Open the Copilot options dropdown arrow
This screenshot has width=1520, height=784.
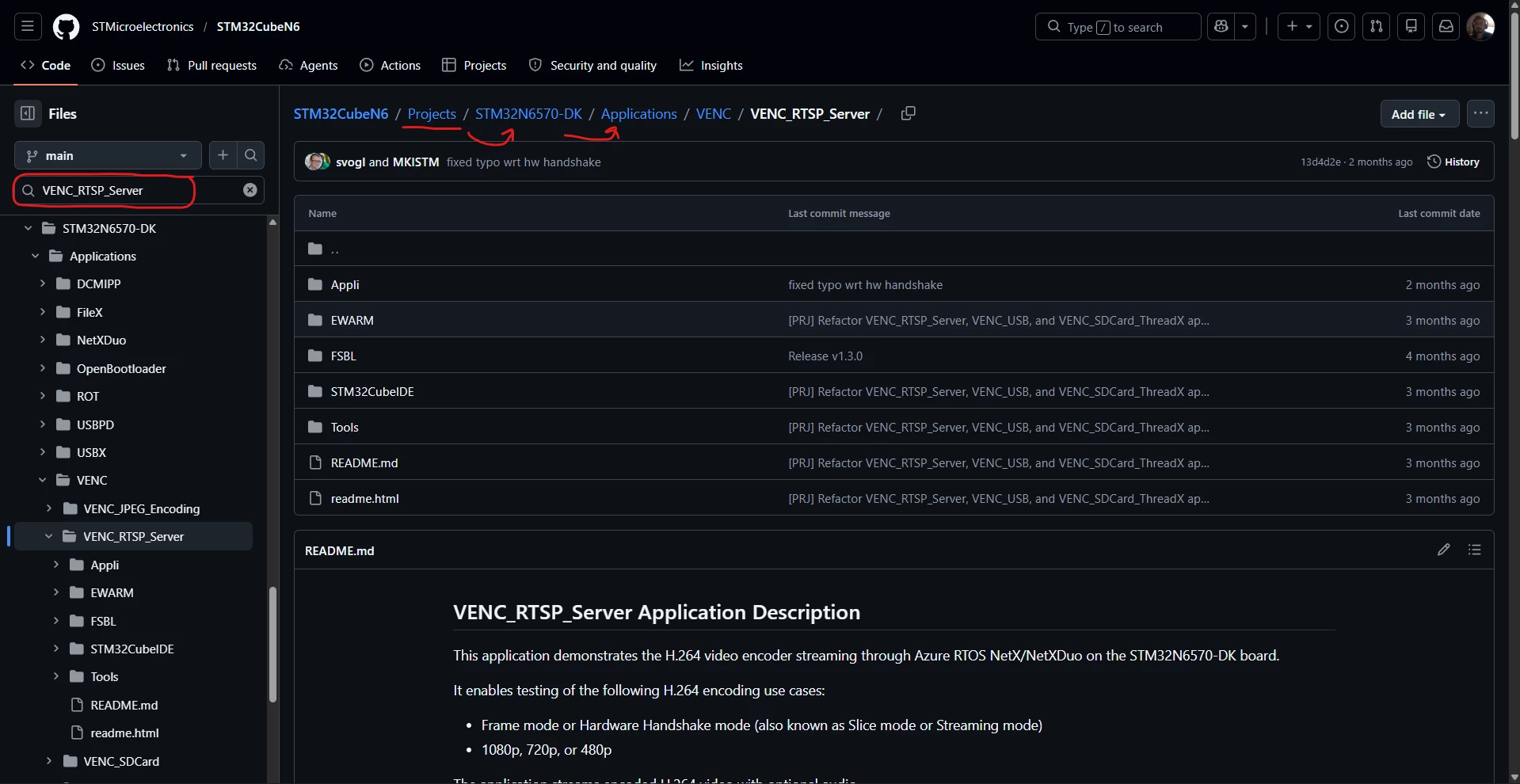(x=1245, y=27)
